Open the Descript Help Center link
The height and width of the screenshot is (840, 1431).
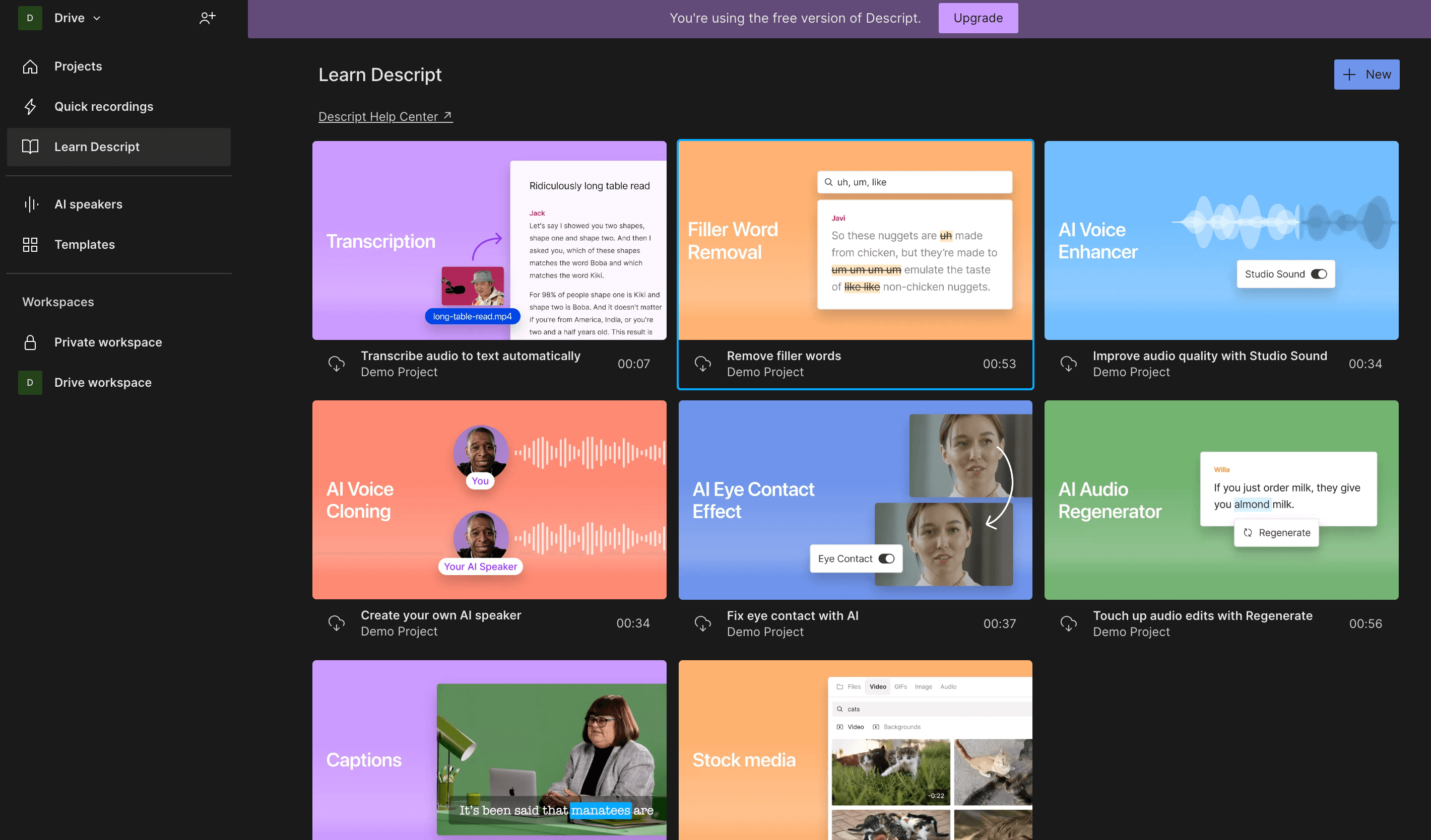coord(385,116)
